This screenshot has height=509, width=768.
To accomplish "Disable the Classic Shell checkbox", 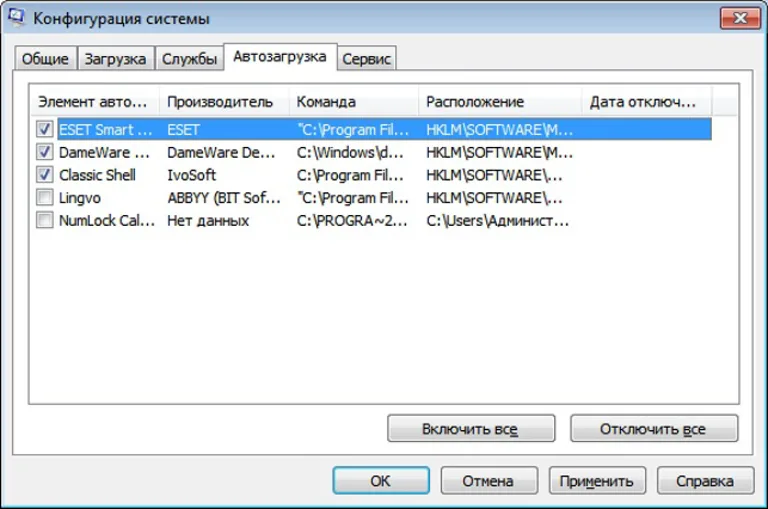I will coord(45,174).
